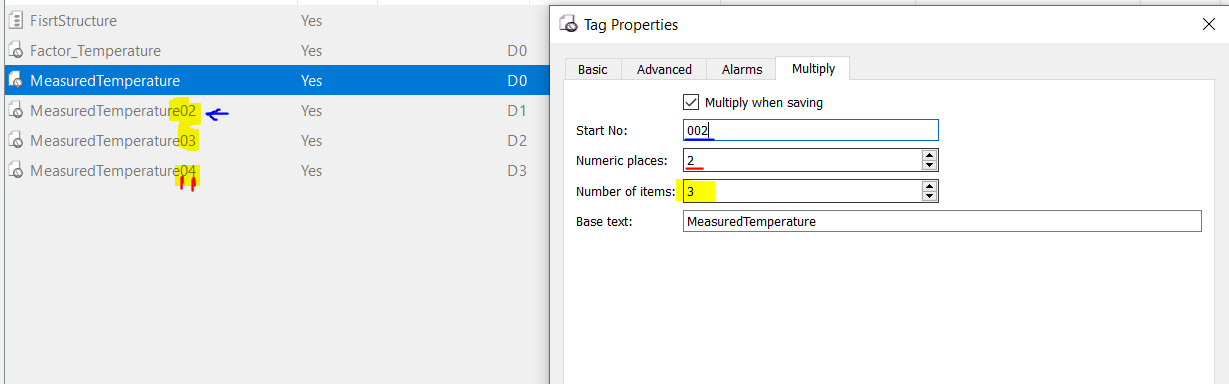Click the FisrtStructure structure icon
1229x384 pixels.
coord(15,21)
